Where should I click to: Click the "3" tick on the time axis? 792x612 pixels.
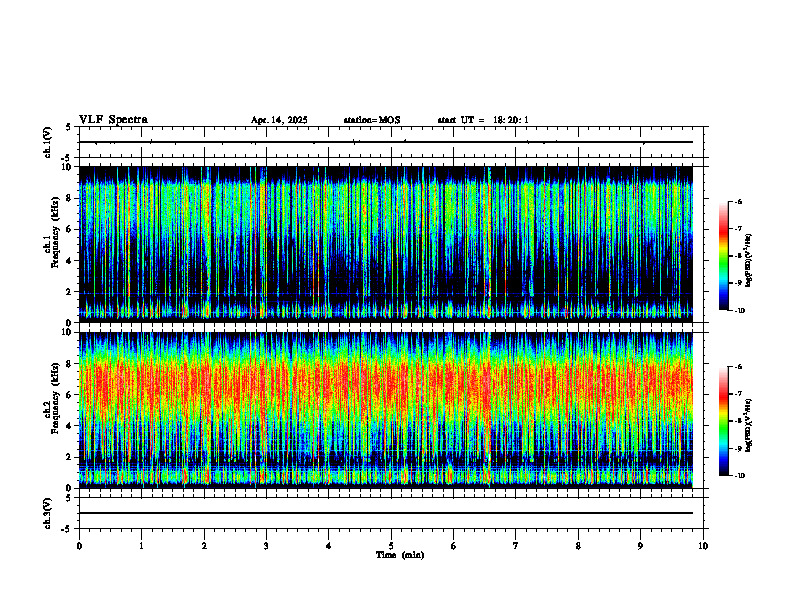click(x=266, y=546)
